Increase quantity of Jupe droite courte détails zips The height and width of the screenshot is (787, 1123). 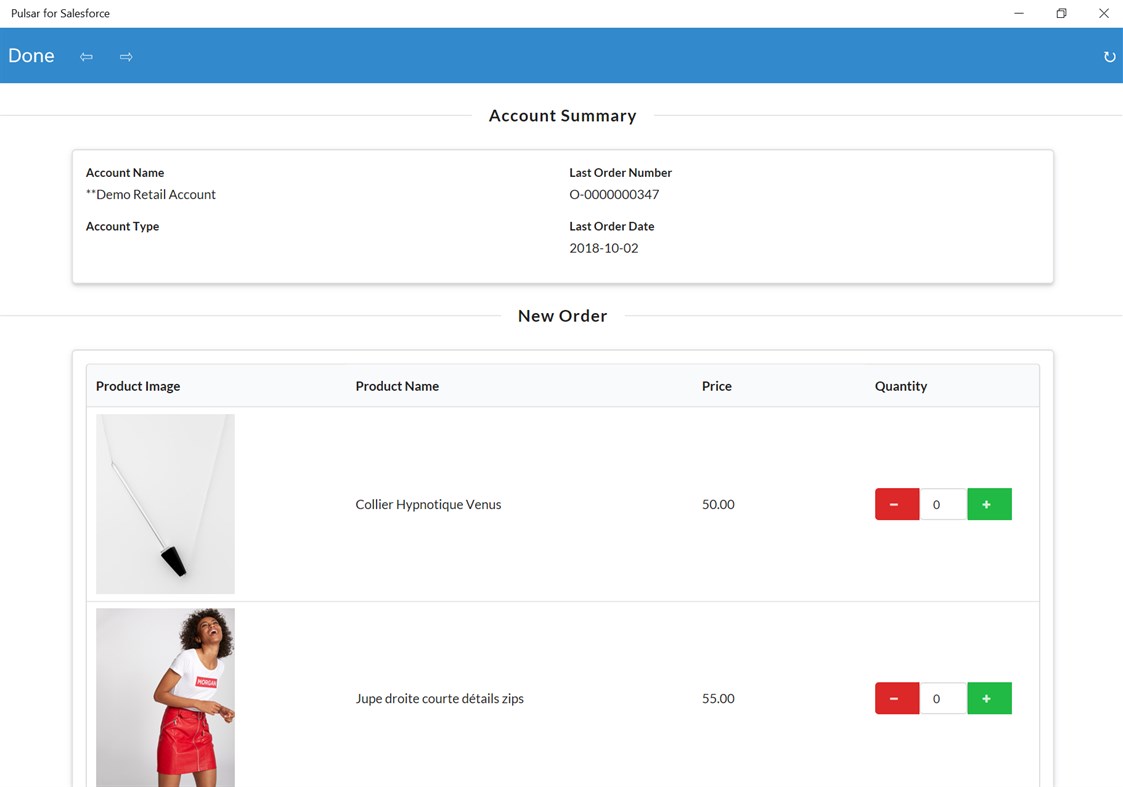click(989, 698)
